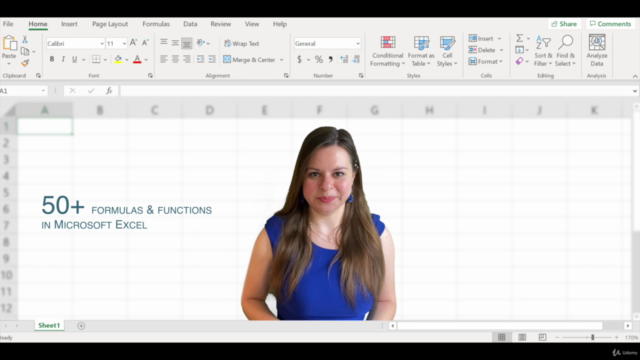Apply accounting dollar format
The image size is (640, 360).
(299, 60)
